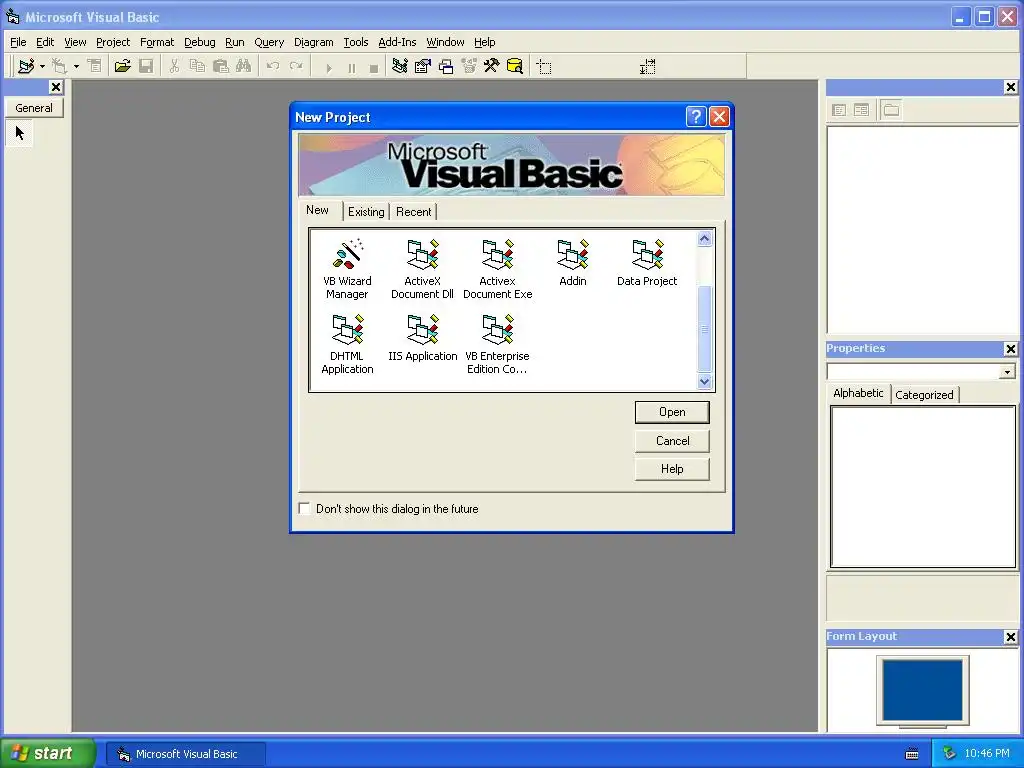
Task: Open the Query menu
Action: coord(269,42)
